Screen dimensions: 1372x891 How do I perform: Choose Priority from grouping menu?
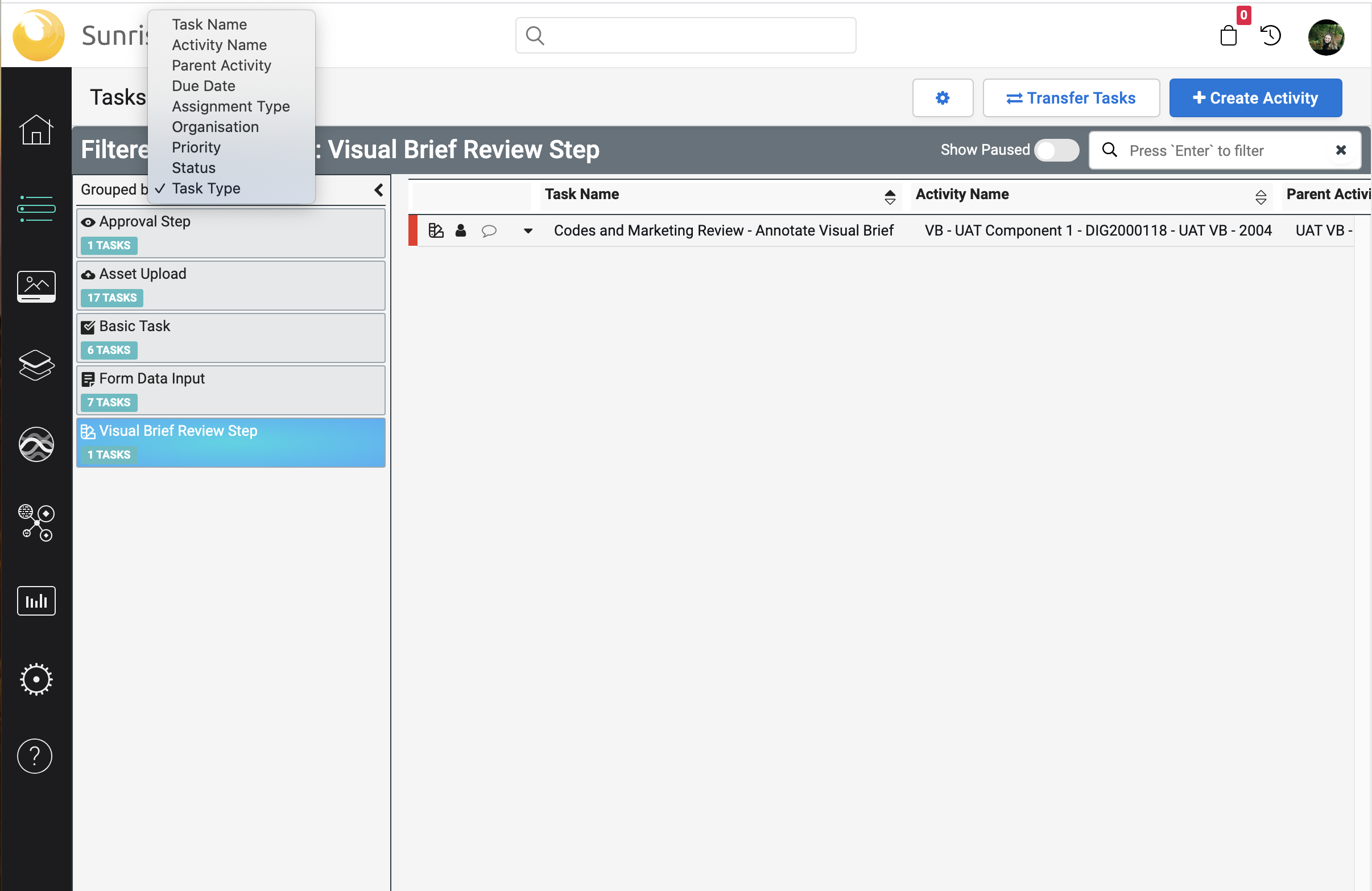point(196,147)
